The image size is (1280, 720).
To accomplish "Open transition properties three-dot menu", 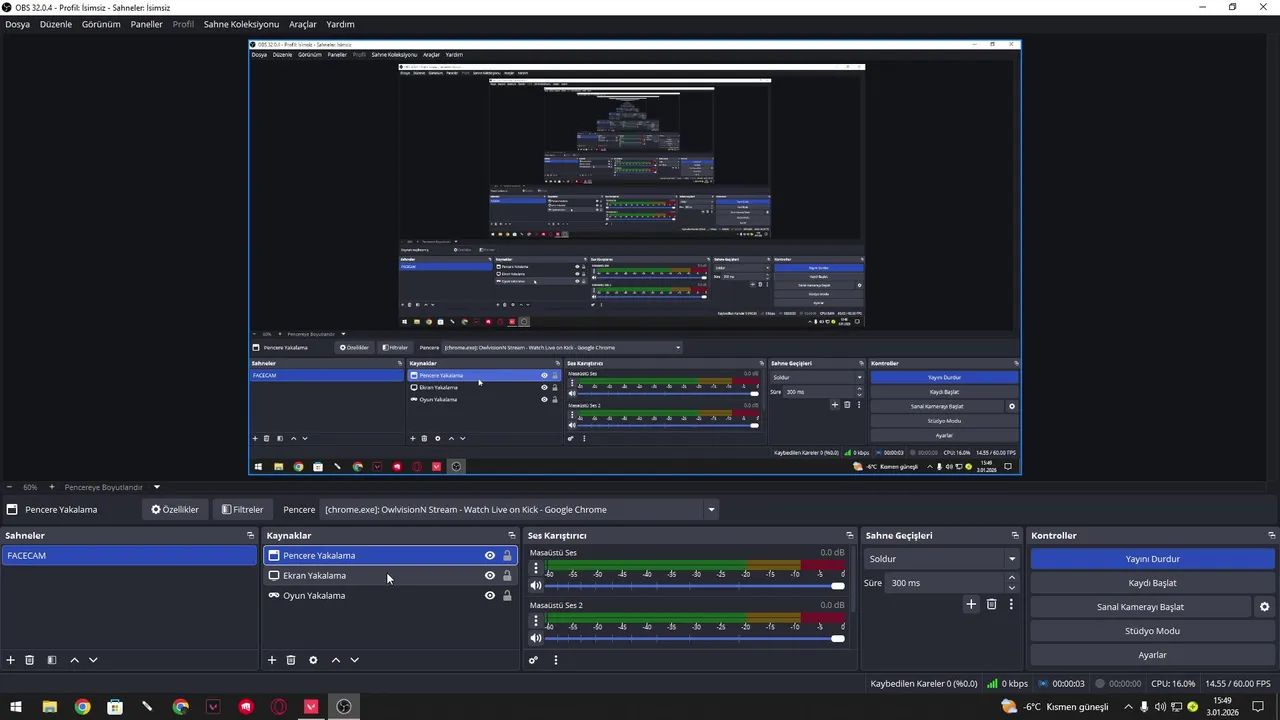I will (x=1011, y=604).
